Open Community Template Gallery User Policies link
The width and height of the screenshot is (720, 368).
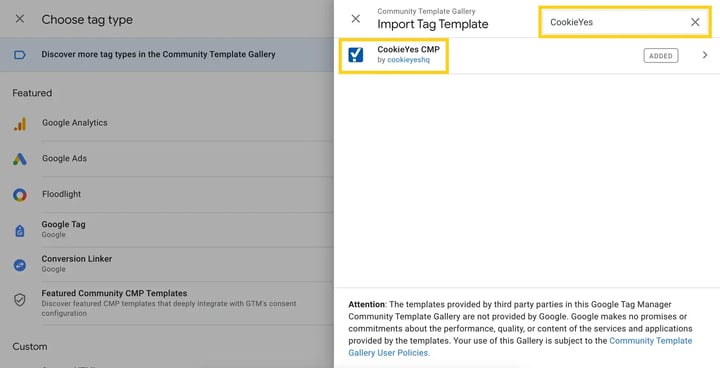[520, 347]
